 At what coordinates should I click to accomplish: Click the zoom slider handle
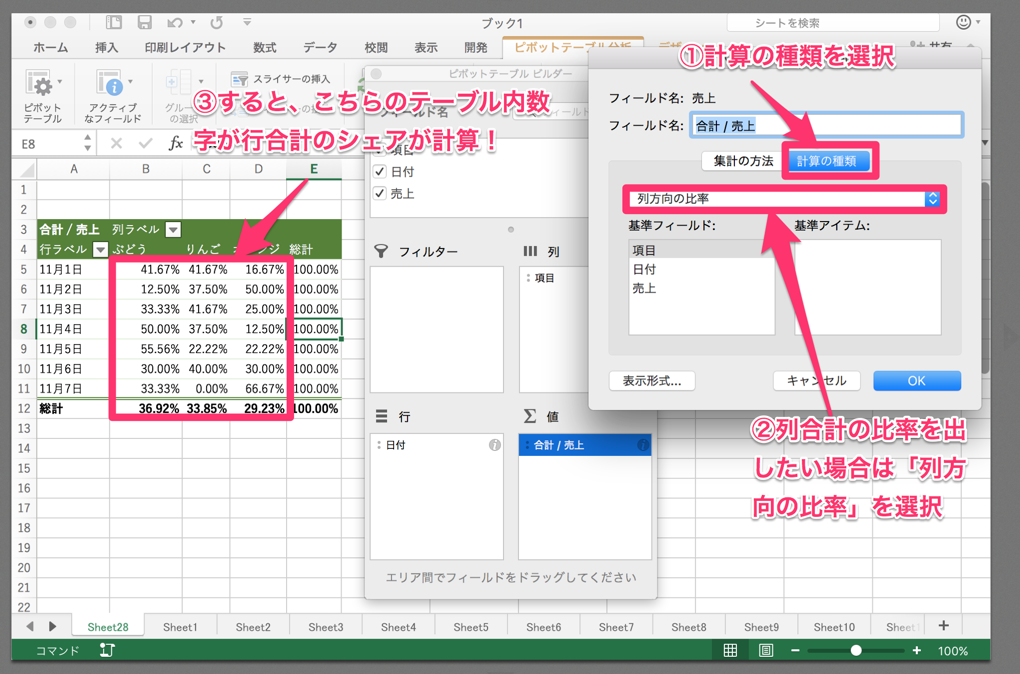[856, 650]
